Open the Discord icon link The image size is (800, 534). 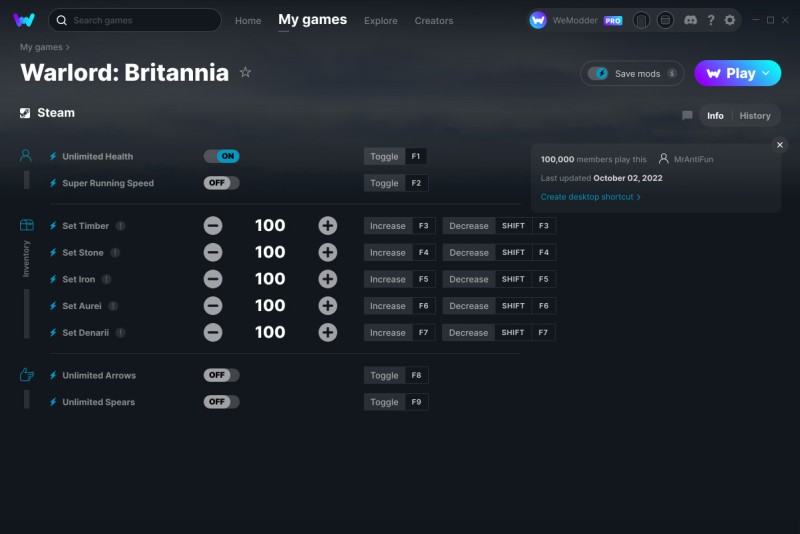690,20
